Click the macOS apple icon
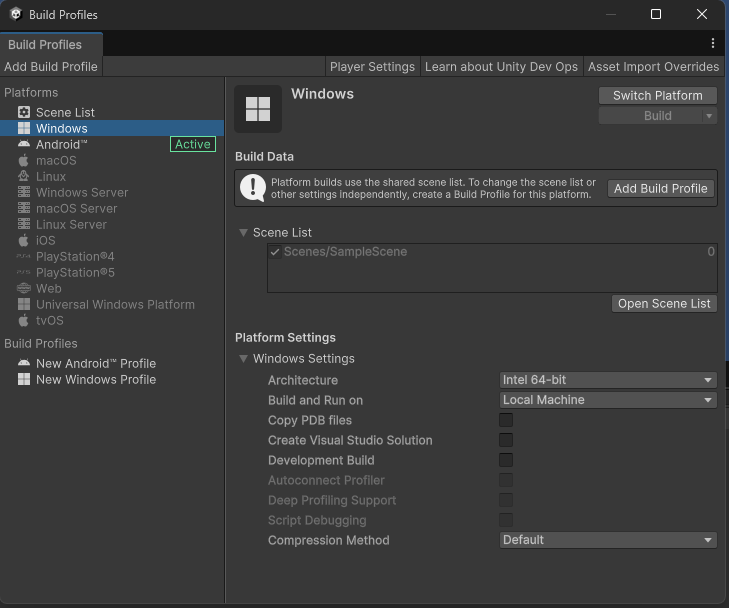The width and height of the screenshot is (729, 608). tap(24, 160)
